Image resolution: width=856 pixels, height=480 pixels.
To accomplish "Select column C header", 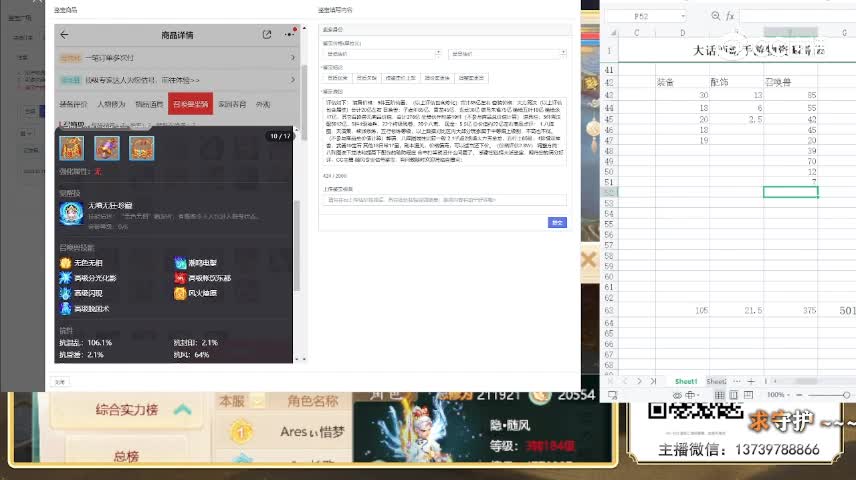I will click(637, 33).
